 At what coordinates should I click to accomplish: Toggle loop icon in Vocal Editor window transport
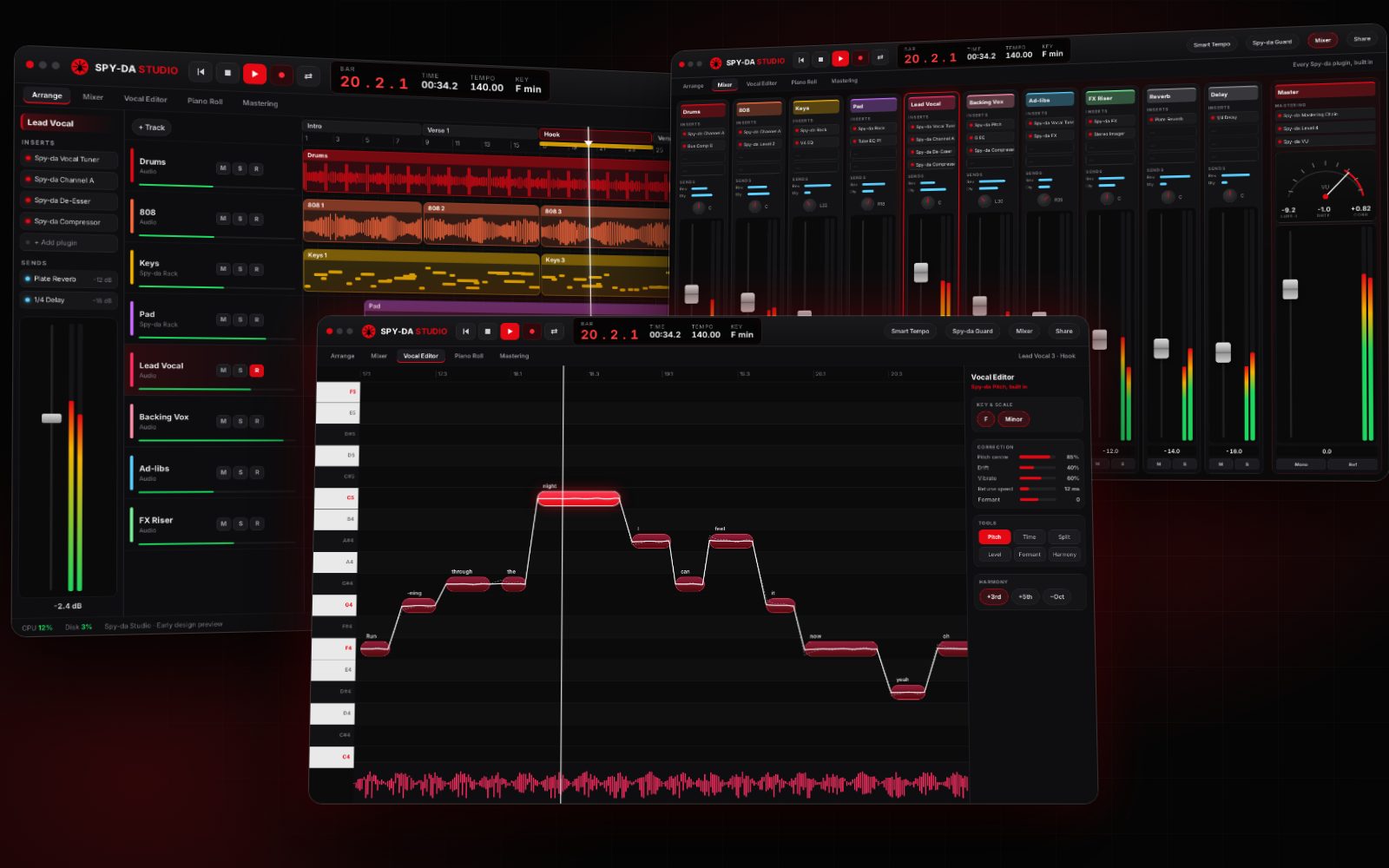[x=554, y=331]
